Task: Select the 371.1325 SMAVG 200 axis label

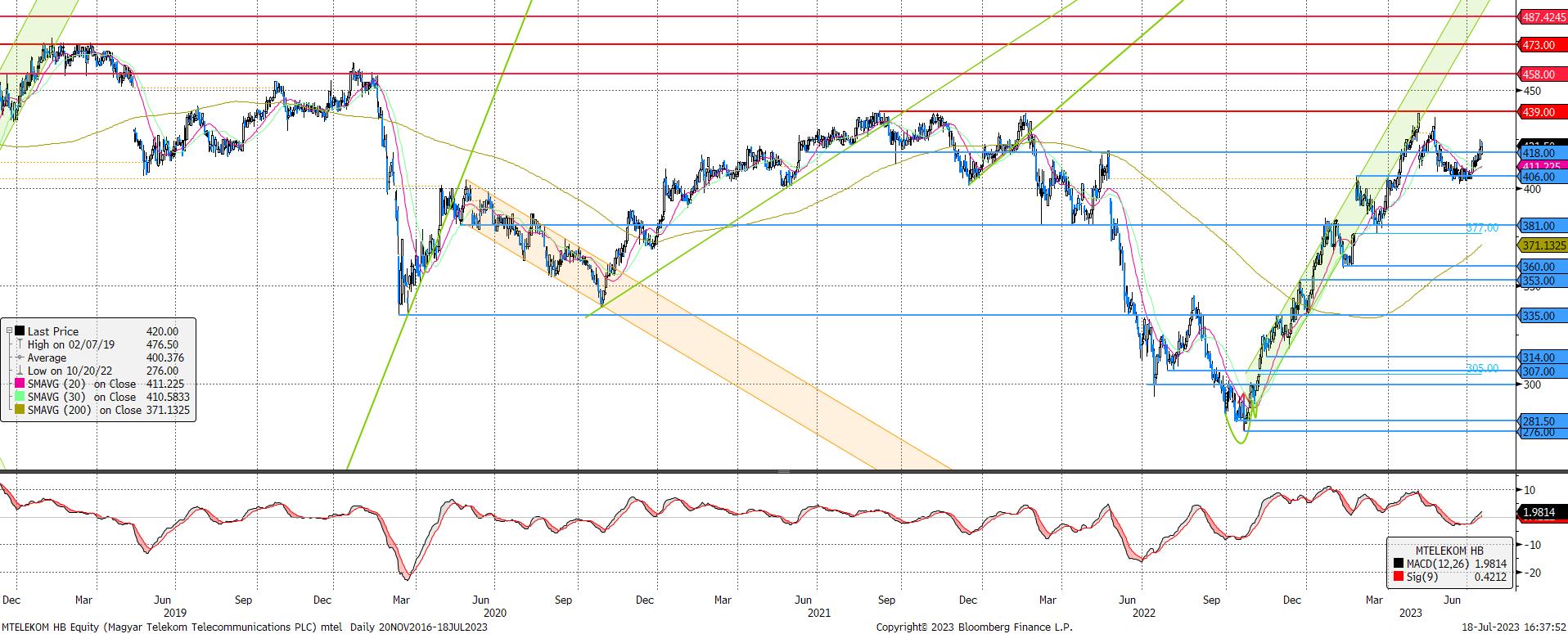Action: click(x=1542, y=245)
